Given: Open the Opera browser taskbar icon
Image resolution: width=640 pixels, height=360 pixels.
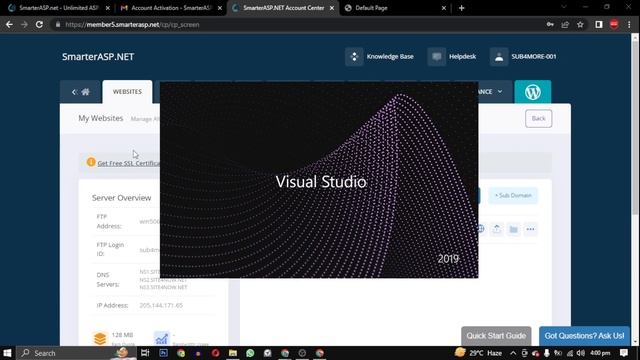Looking at the screenshot, I should click(216, 353).
